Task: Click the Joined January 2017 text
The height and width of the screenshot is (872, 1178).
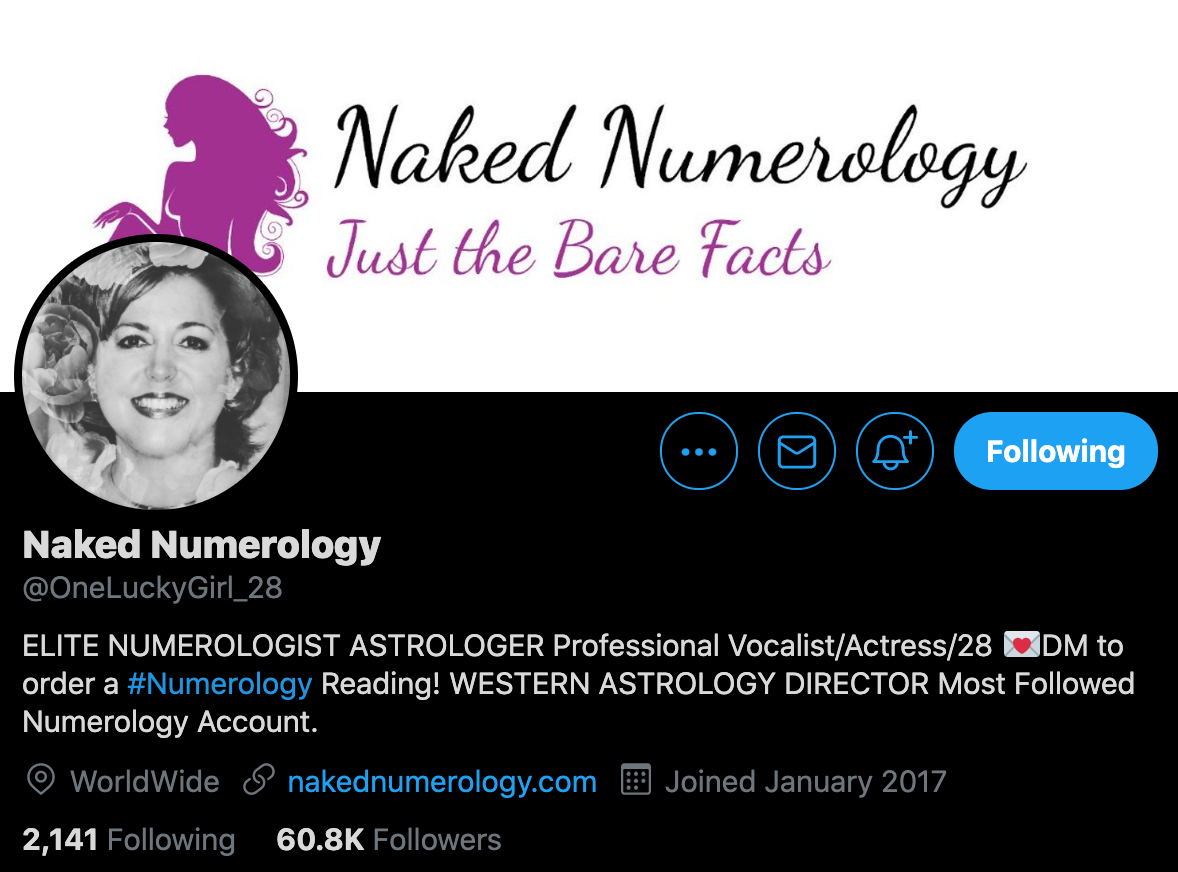Action: pyautogui.click(x=805, y=782)
